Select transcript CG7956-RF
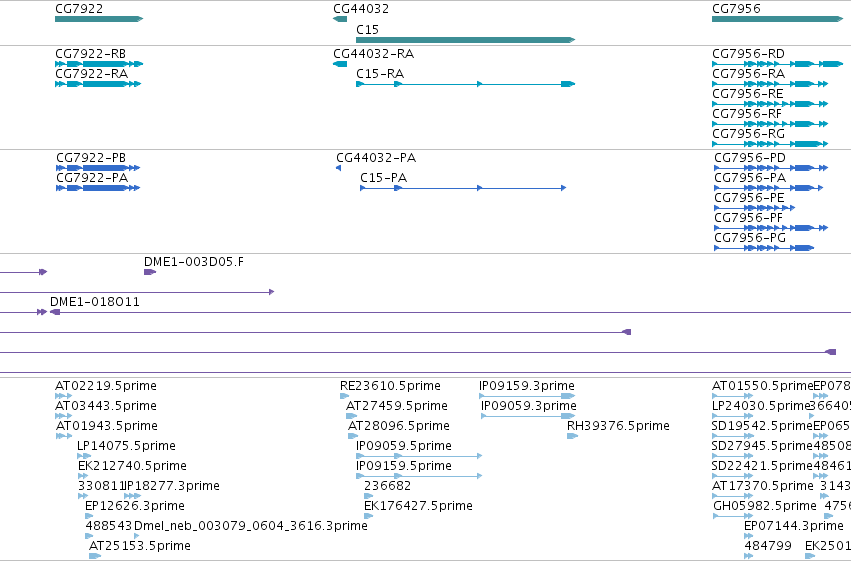Image resolution: width=851 pixels, height=561 pixels. [770, 124]
